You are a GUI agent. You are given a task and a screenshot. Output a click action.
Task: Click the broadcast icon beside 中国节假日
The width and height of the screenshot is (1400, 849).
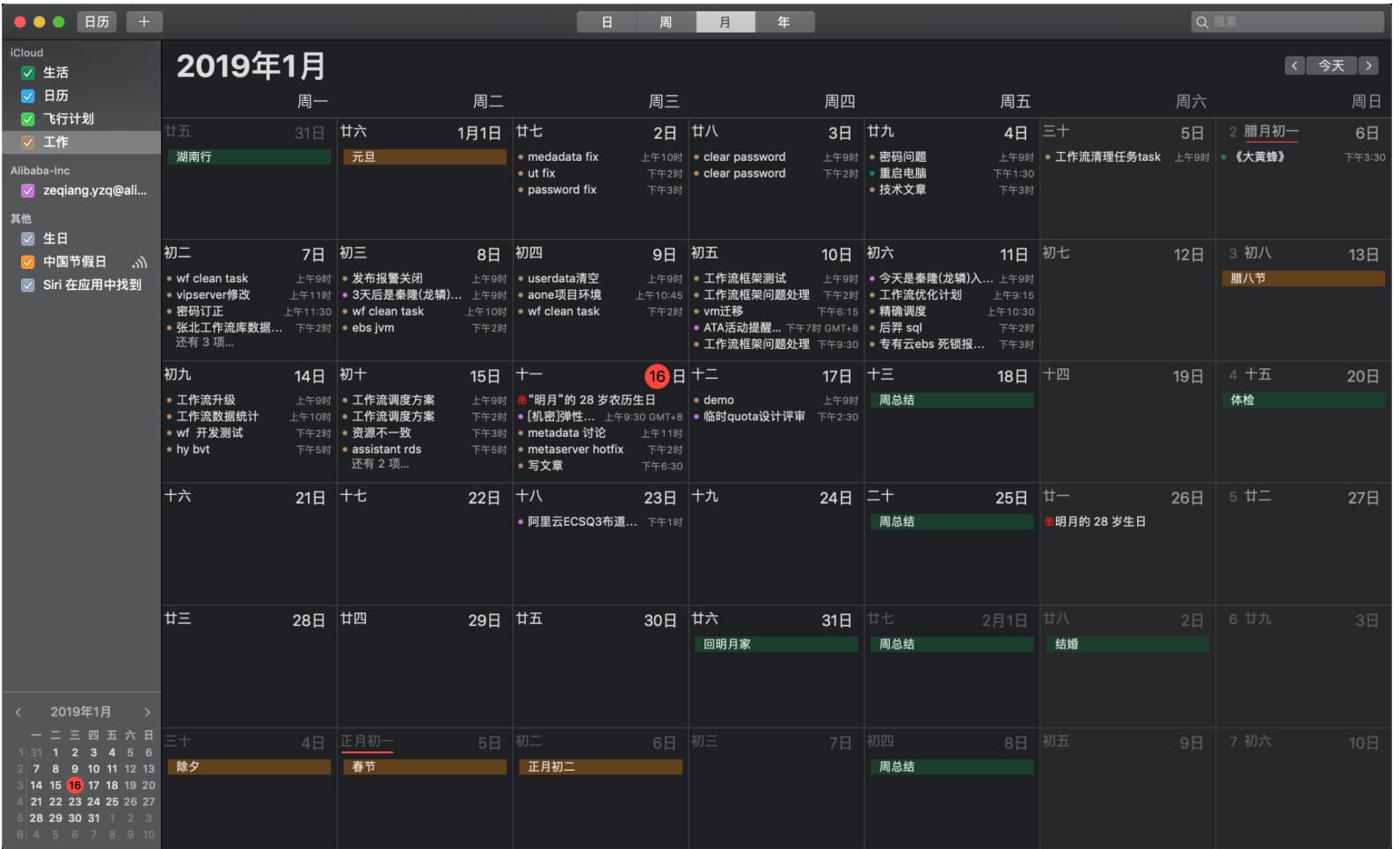[x=139, y=262]
